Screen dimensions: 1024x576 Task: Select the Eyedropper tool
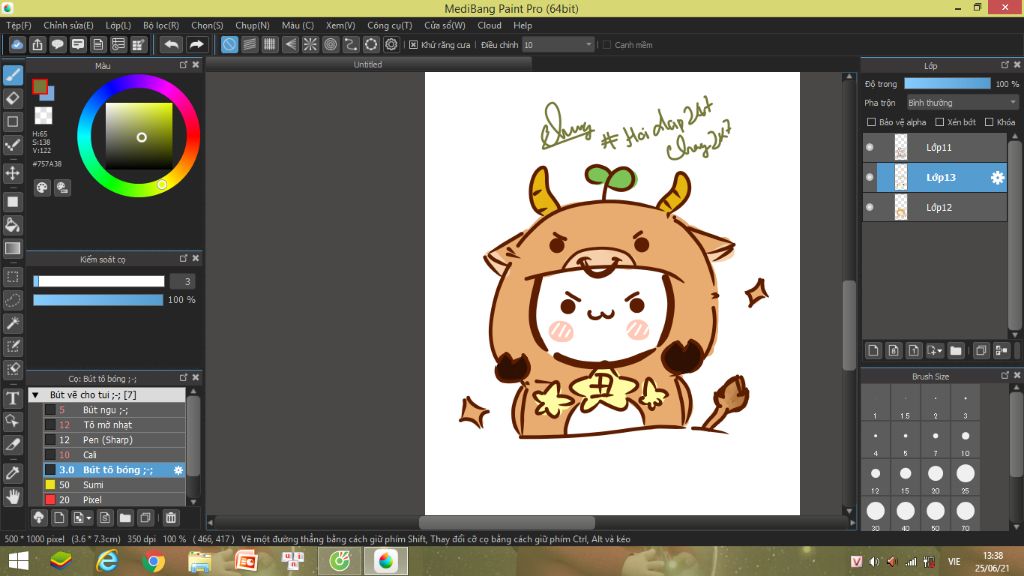pos(12,473)
